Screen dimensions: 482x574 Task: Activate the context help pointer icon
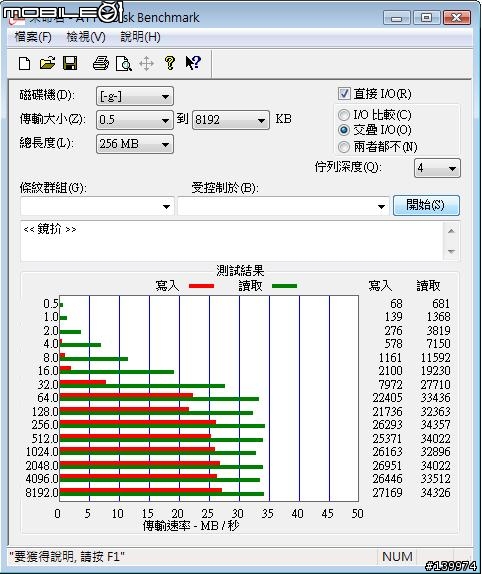[x=193, y=63]
